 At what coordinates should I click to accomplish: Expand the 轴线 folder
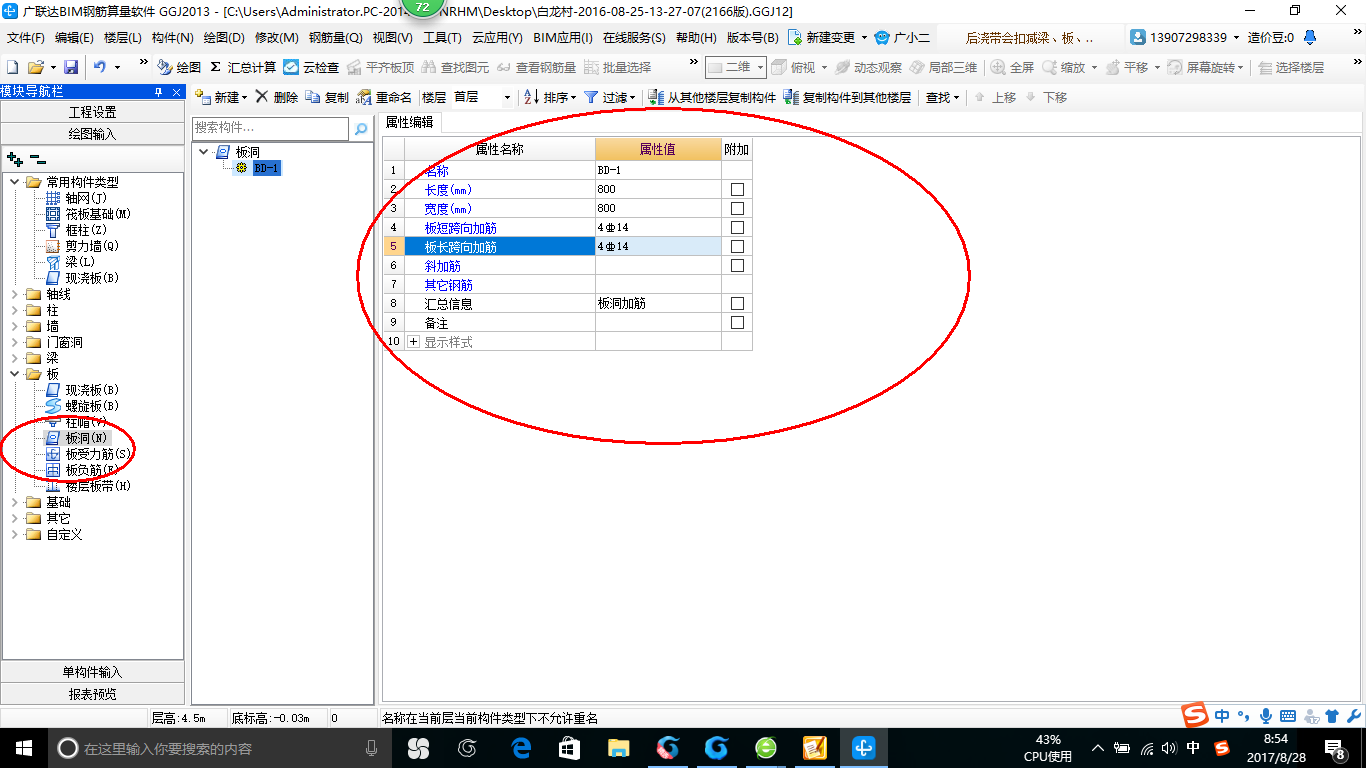click(15, 294)
